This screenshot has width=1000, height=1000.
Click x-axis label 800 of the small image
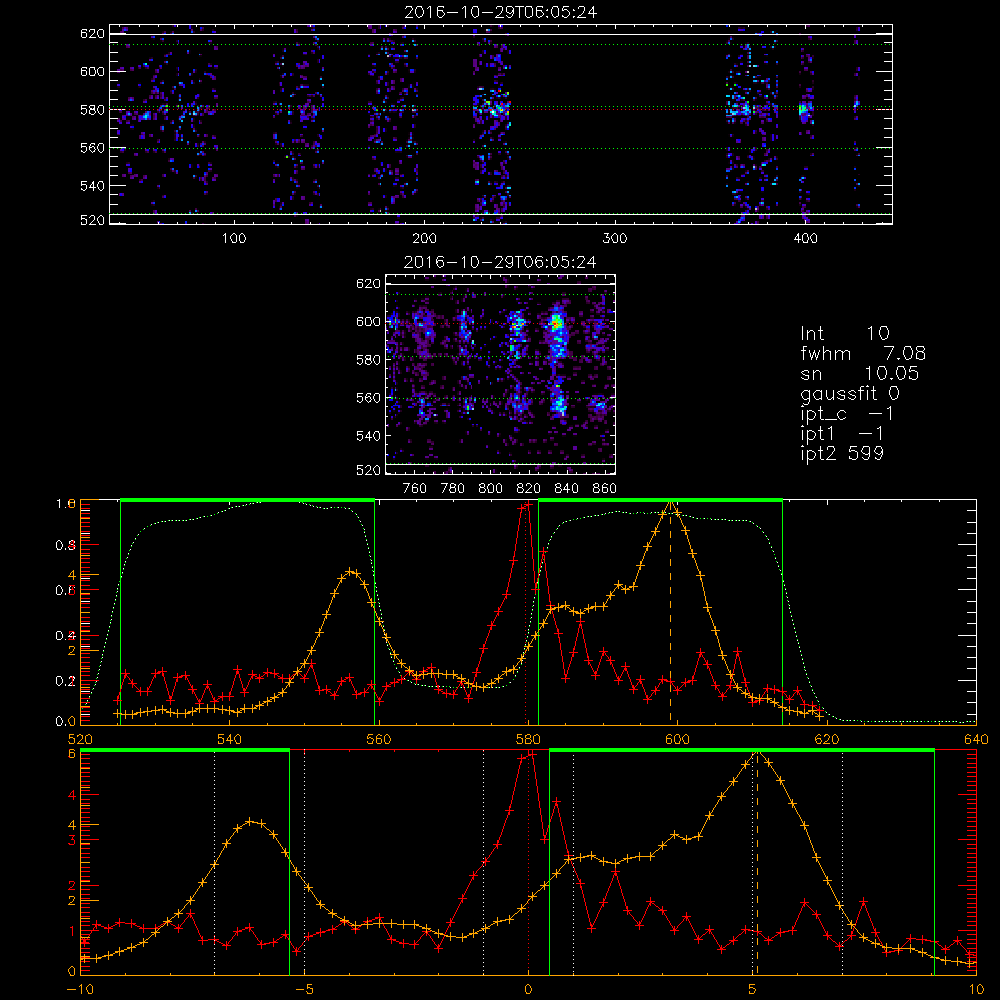tap(490, 489)
